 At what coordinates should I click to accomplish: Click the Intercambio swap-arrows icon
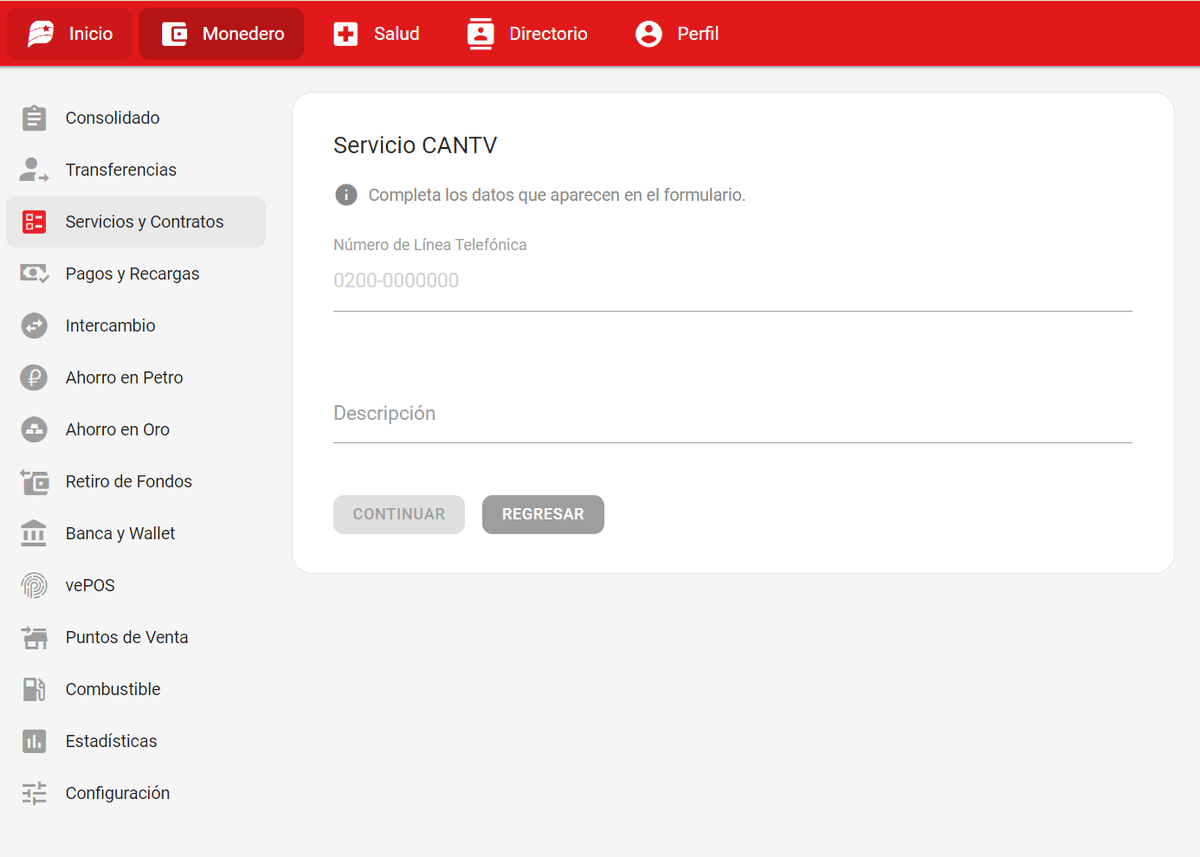(34, 326)
